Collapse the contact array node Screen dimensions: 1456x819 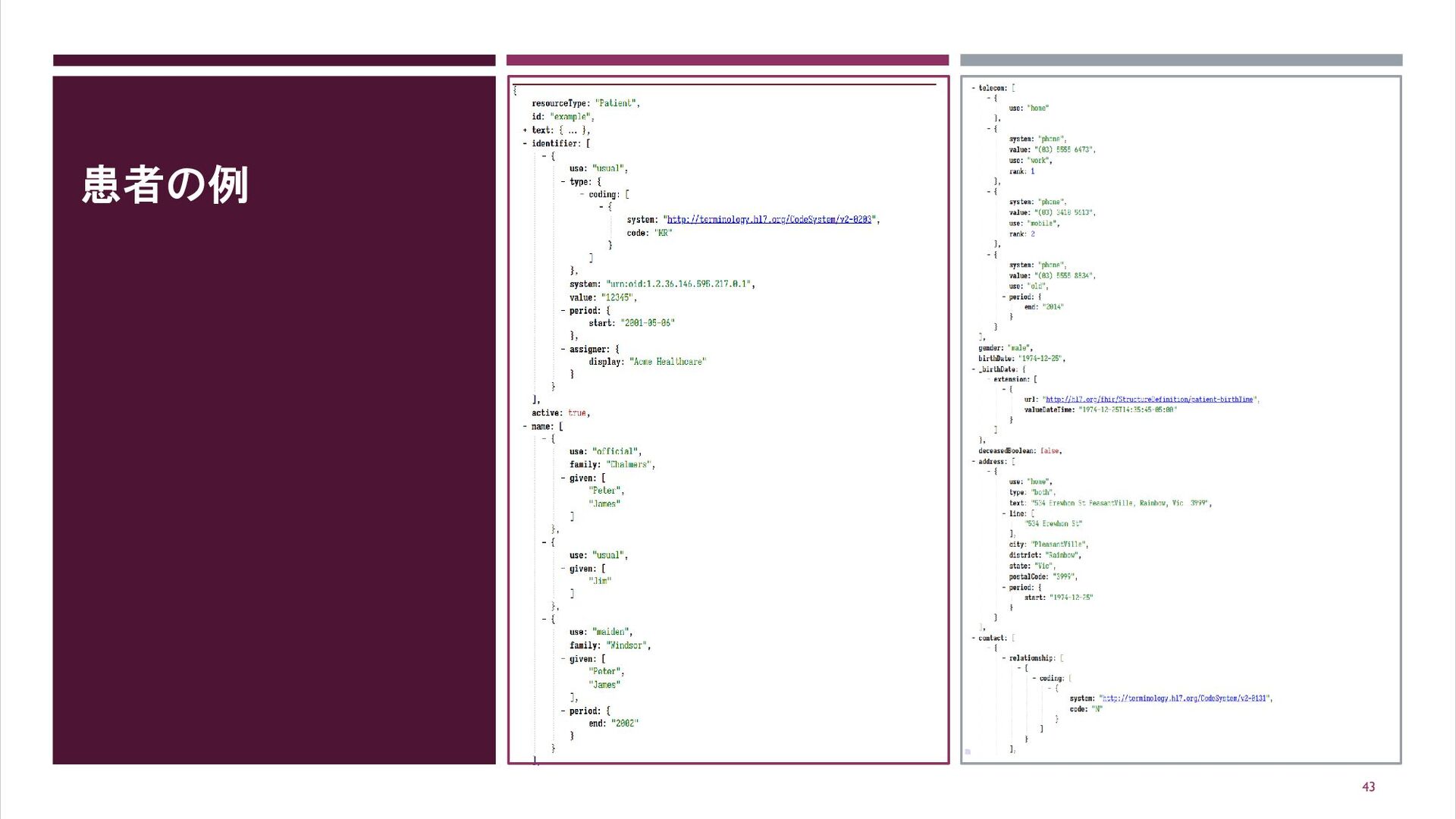tap(974, 639)
